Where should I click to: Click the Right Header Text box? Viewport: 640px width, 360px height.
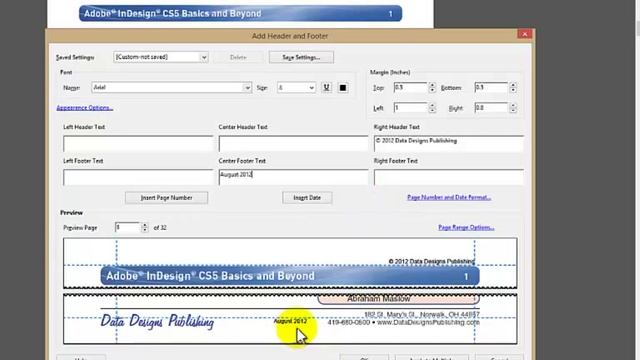[449, 144]
